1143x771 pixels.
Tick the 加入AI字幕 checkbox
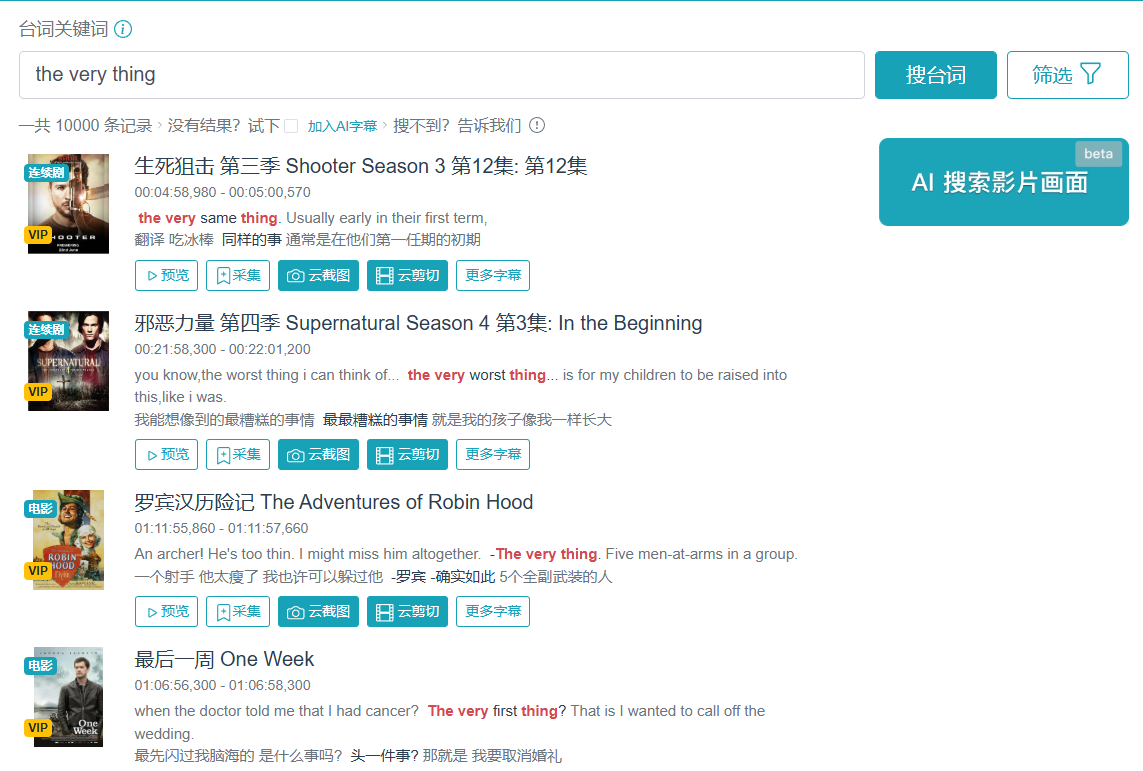(291, 126)
